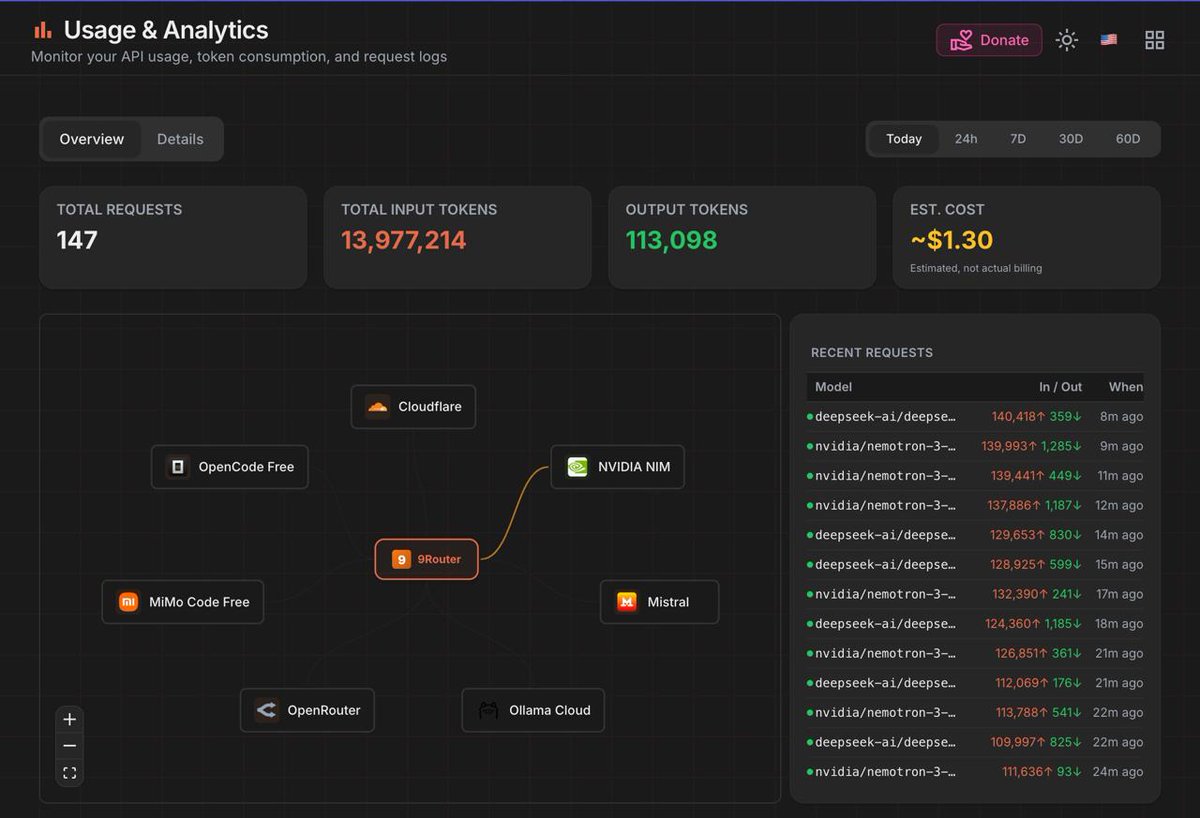Click 'Estimated, not actual billing' note
This screenshot has height=818, width=1200.
[976, 268]
